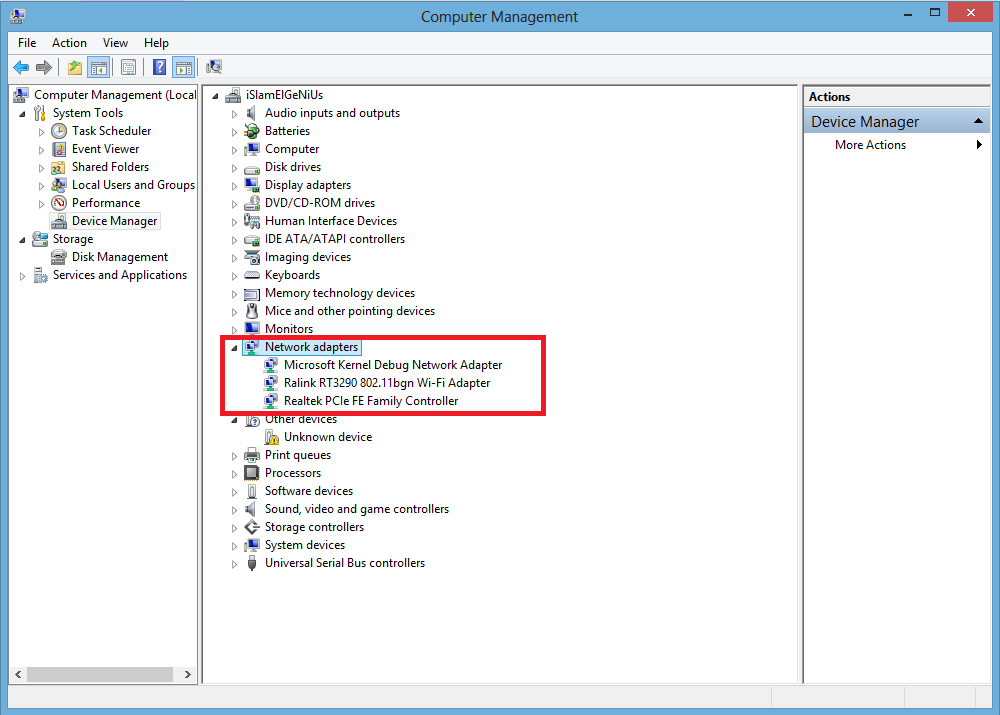This screenshot has height=715, width=1000.
Task: Click Scan for hardware changes icon
Action: pos(213,67)
